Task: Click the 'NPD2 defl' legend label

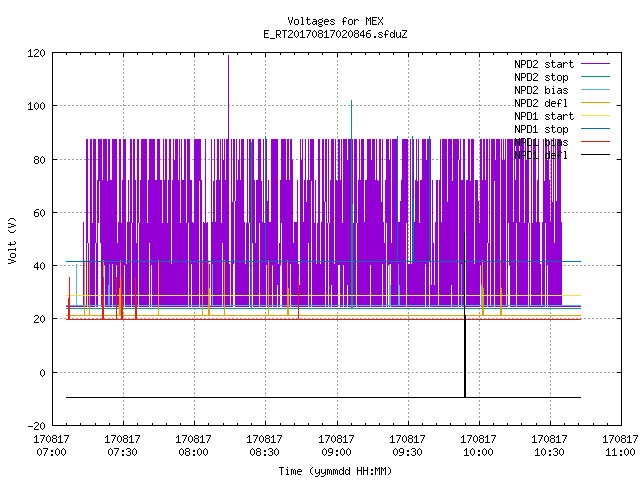Action: (541, 103)
